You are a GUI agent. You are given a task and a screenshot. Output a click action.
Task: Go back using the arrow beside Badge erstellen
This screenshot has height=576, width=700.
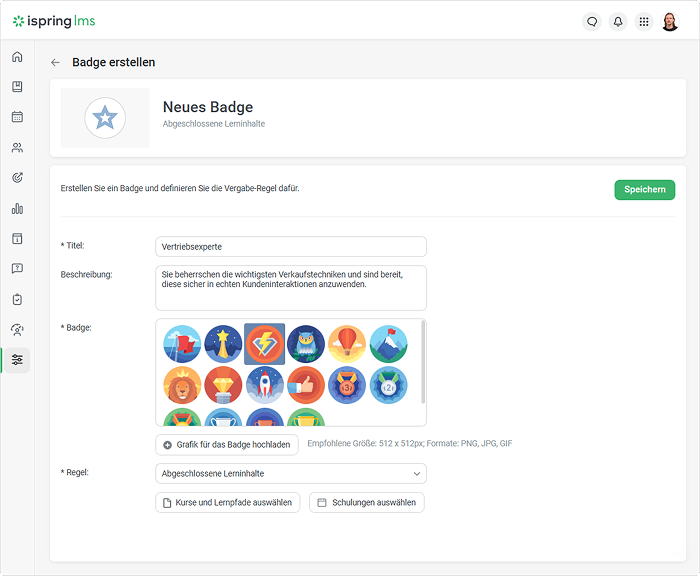(55, 63)
